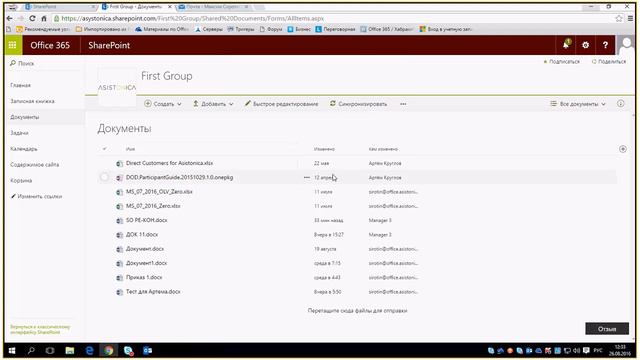Viewport: 640px width, 360px height.
Task: Click the Отзыв feedback button
Action: [x=607, y=329]
